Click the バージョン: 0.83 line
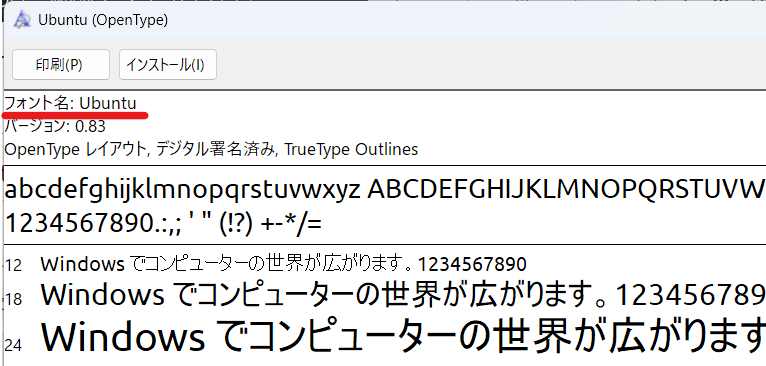Screen dimensions: 766x366 coord(55,127)
